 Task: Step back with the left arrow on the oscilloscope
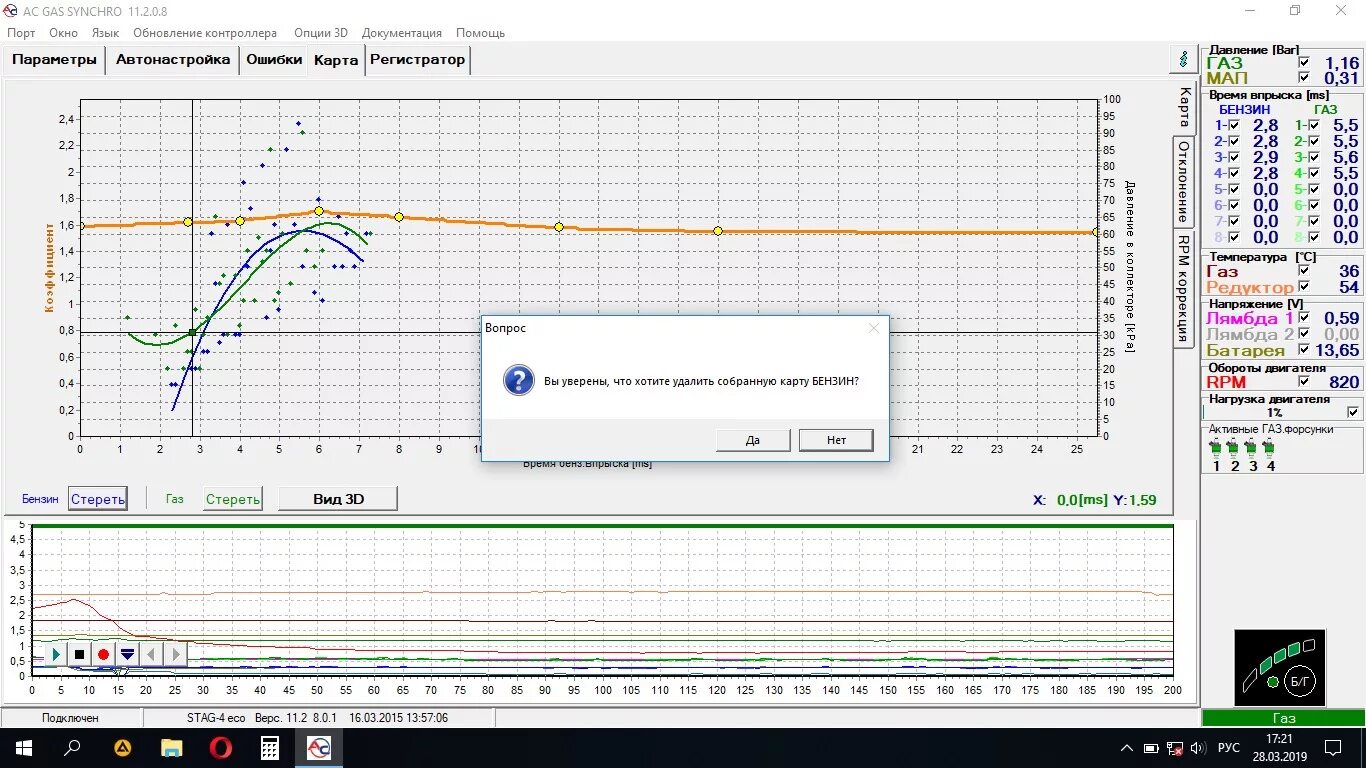(x=151, y=654)
